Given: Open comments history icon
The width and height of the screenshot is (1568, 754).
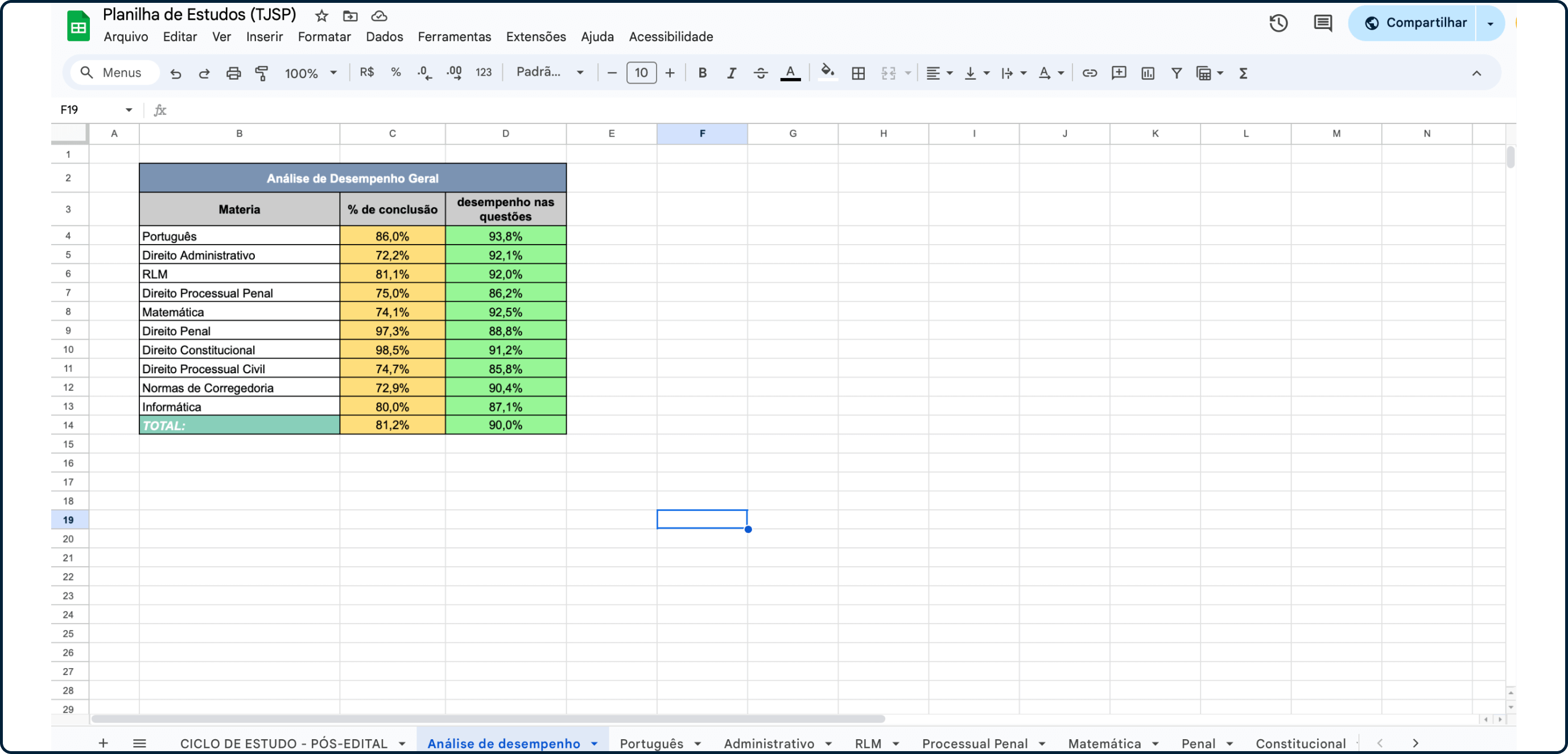Looking at the screenshot, I should (1322, 23).
